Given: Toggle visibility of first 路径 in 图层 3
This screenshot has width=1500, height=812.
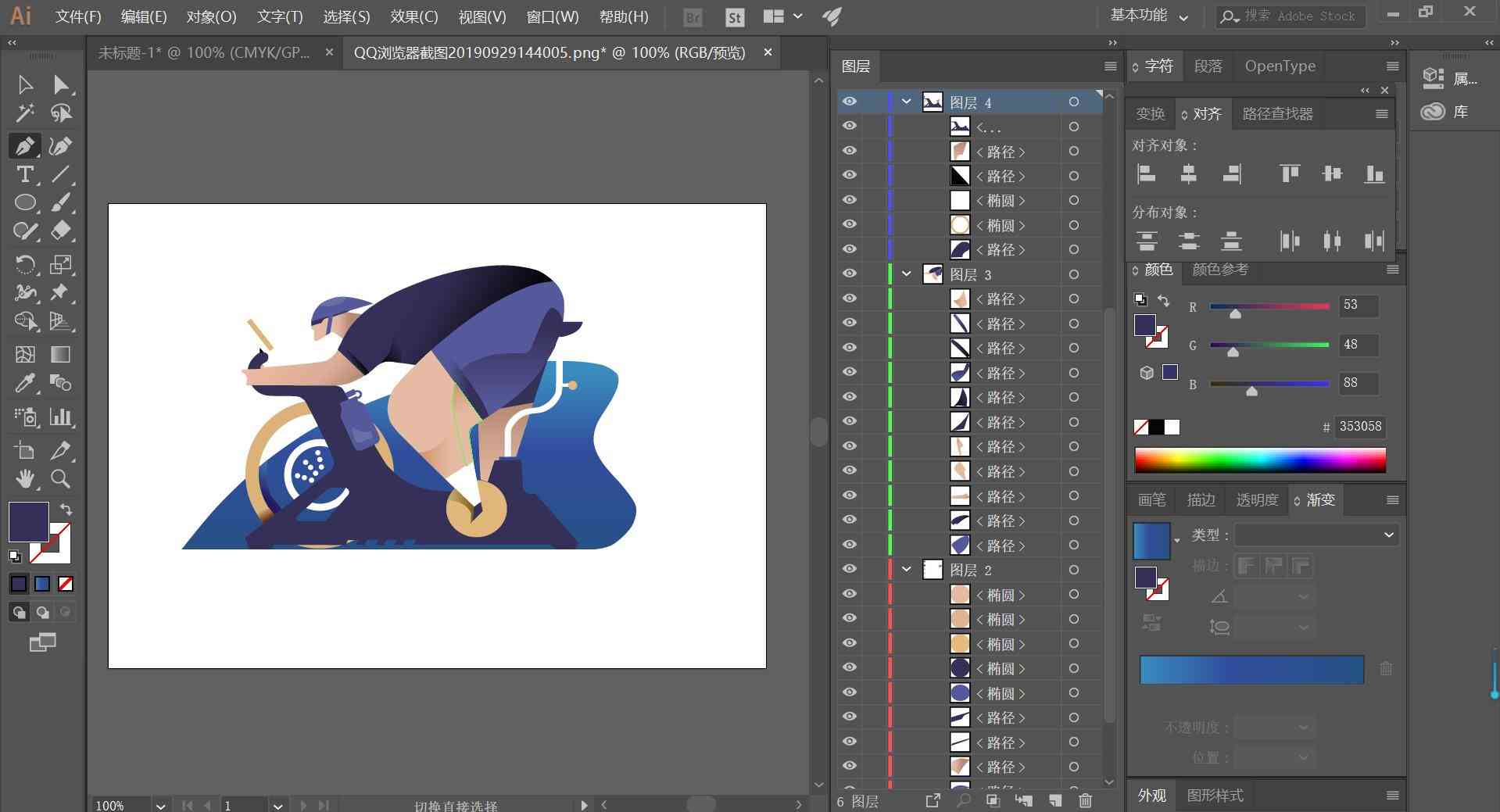Looking at the screenshot, I should [x=850, y=299].
